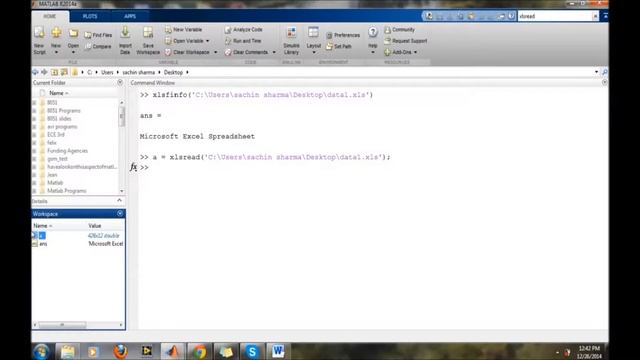The image size is (640, 360).
Task: Click the Workspace horizontal scrollbar thumb
Action: point(62,325)
